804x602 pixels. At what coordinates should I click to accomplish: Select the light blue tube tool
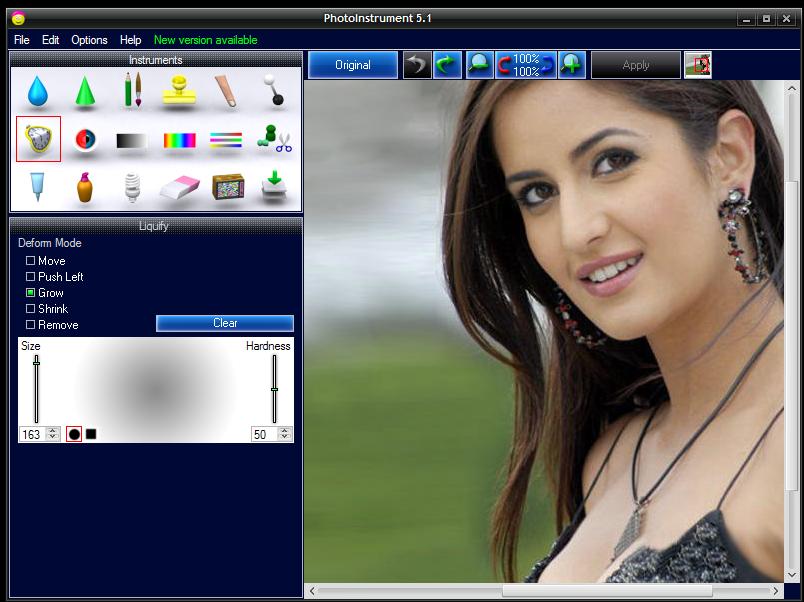pos(37,187)
